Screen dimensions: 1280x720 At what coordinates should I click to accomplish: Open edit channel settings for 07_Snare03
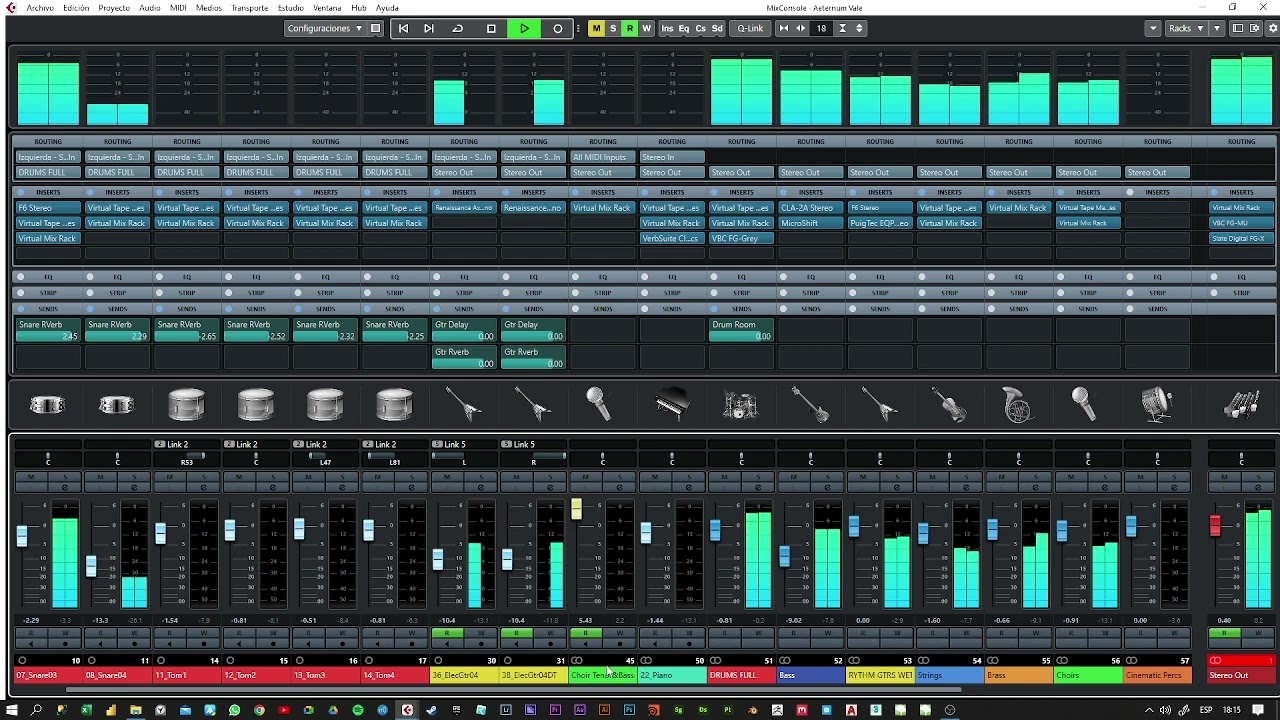point(64,487)
